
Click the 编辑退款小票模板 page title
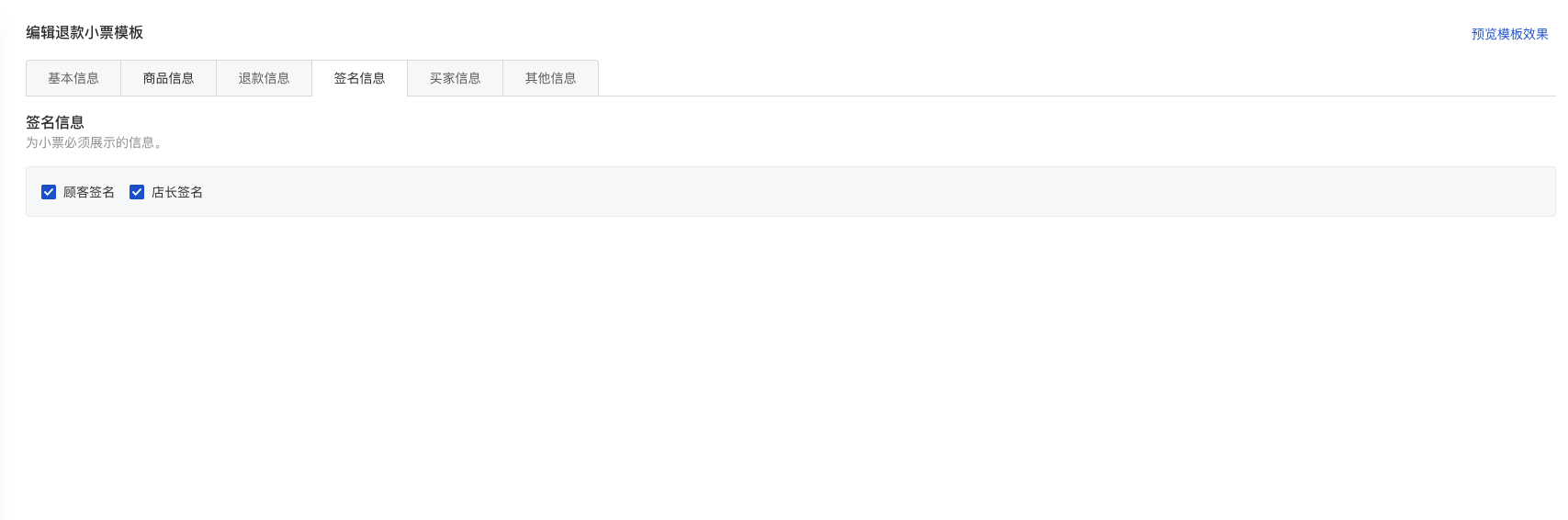pyautogui.click(x=85, y=33)
